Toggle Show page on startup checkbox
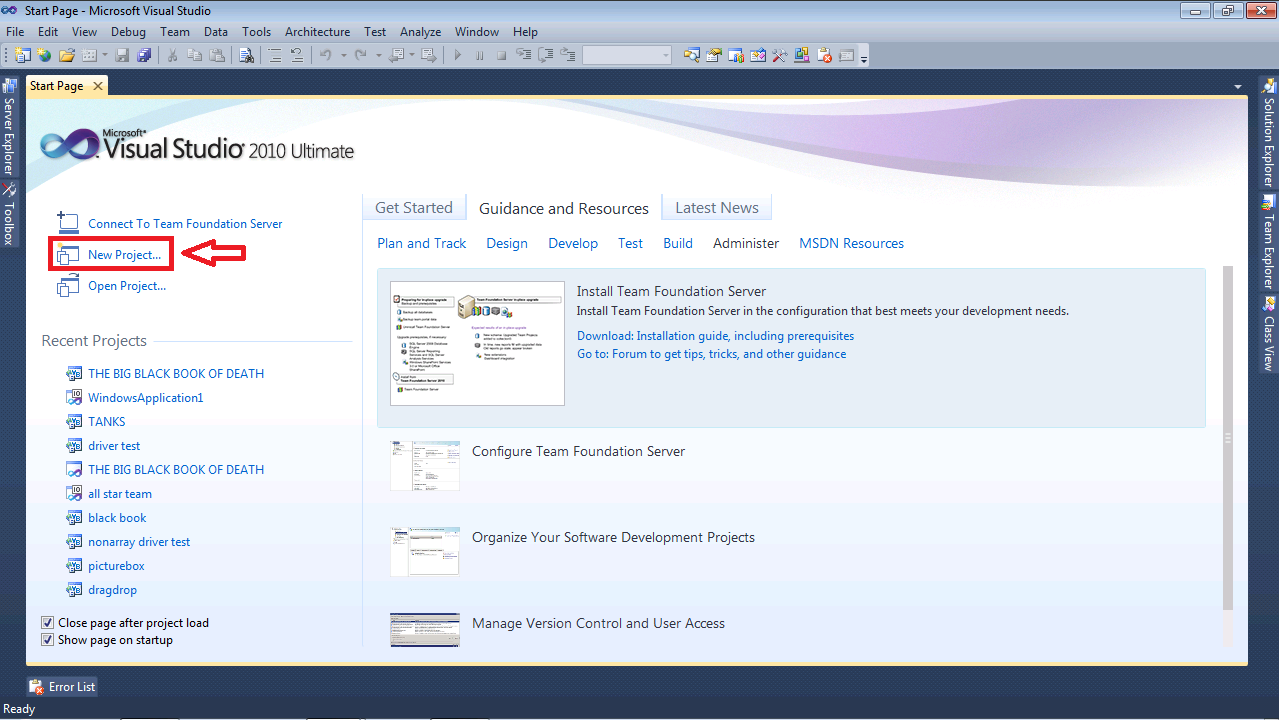 coord(47,640)
